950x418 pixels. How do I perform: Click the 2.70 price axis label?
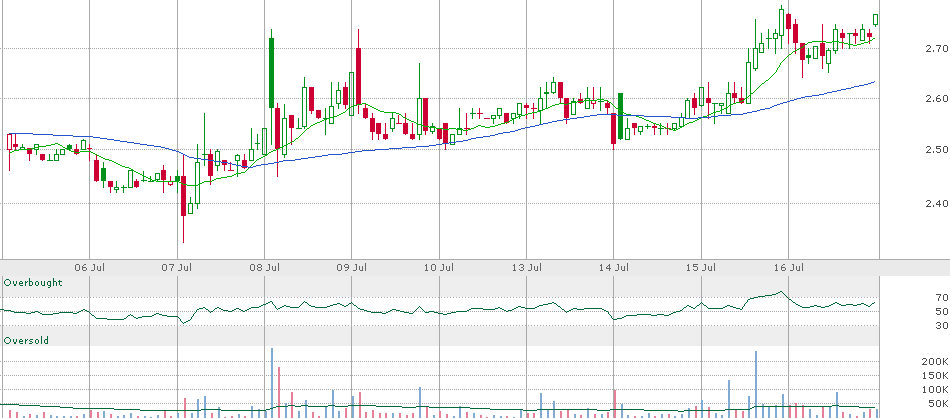point(936,48)
